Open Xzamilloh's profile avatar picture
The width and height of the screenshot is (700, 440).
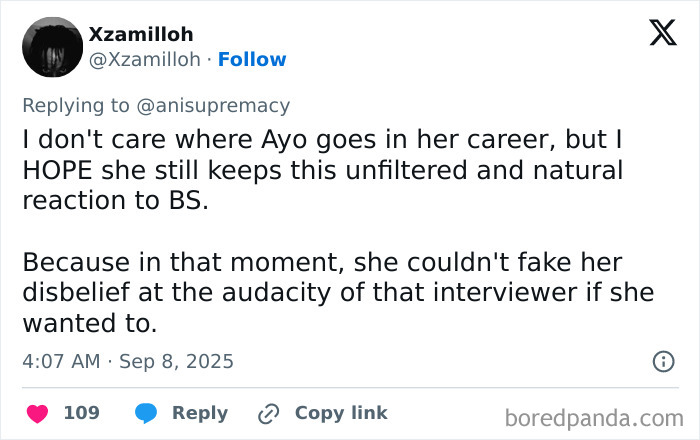52,46
